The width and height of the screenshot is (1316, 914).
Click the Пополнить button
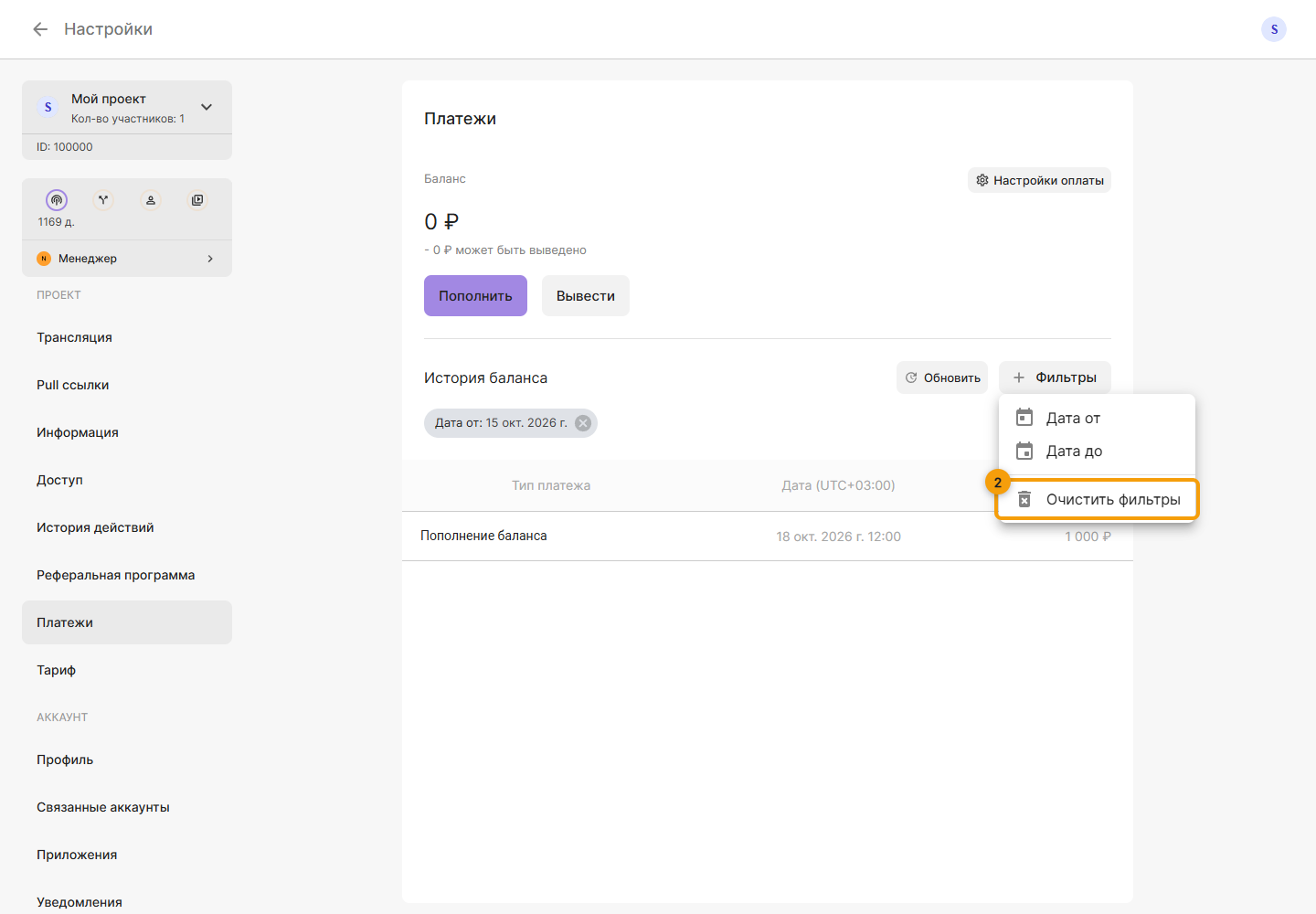pos(475,296)
